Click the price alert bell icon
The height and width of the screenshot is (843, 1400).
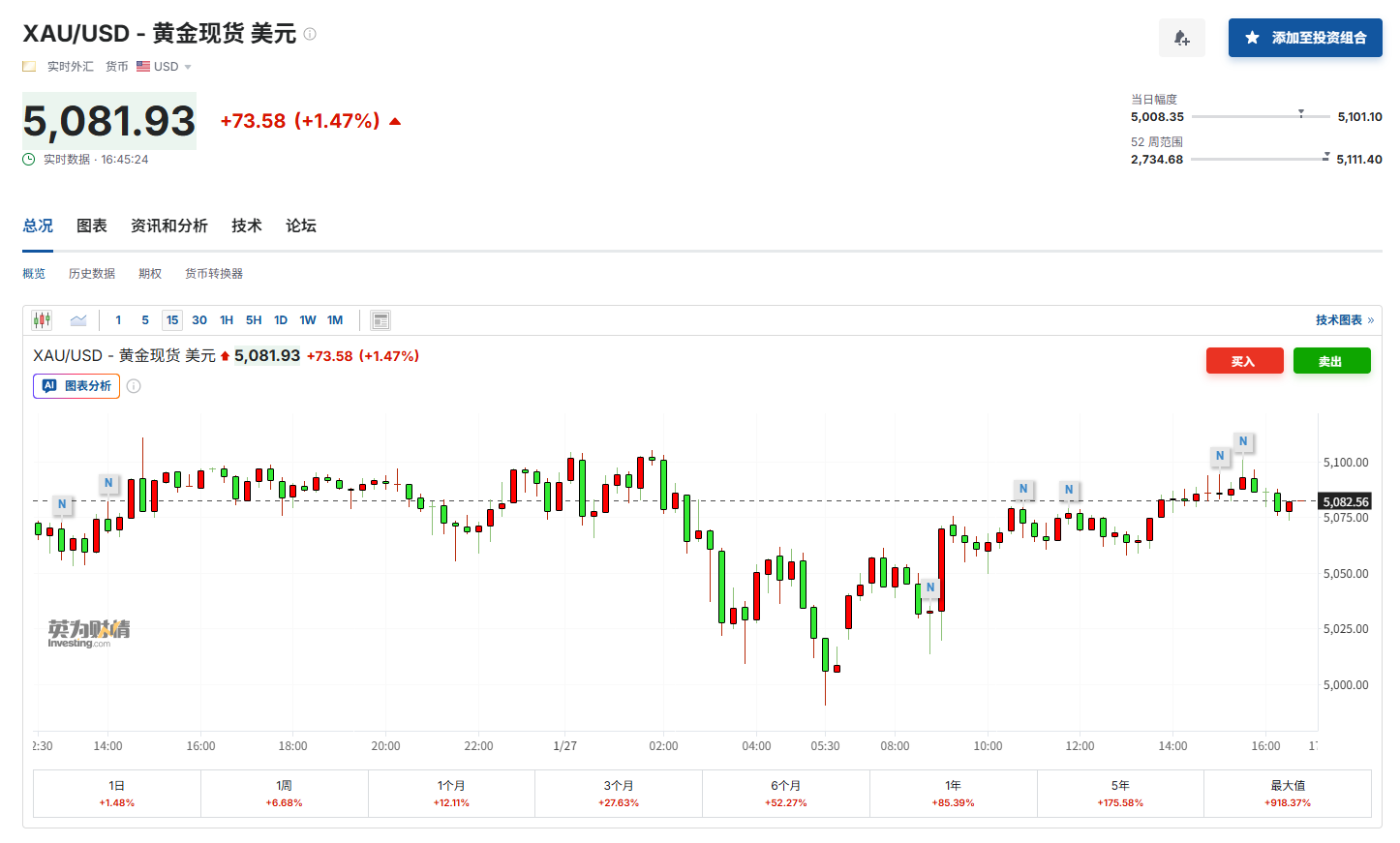click(x=1181, y=38)
